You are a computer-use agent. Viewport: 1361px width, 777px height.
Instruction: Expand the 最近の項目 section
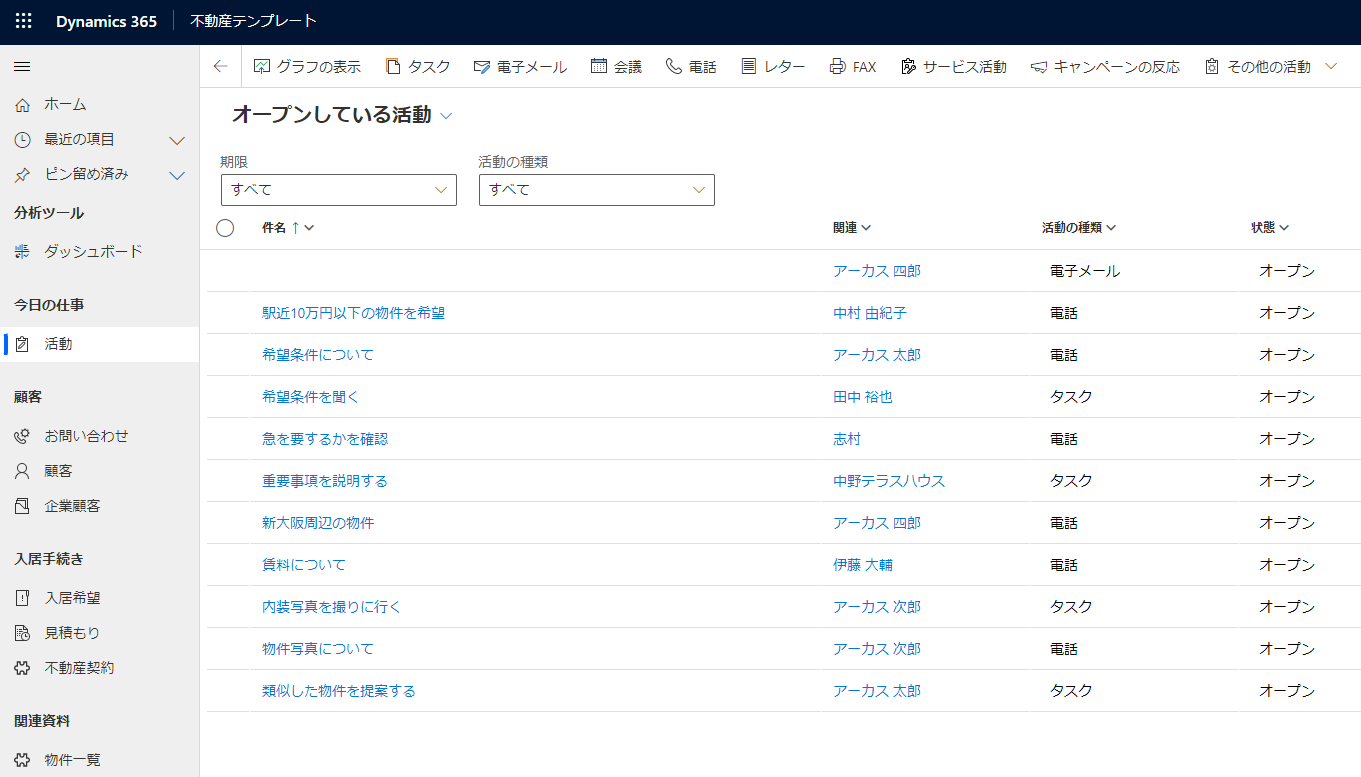pos(177,140)
